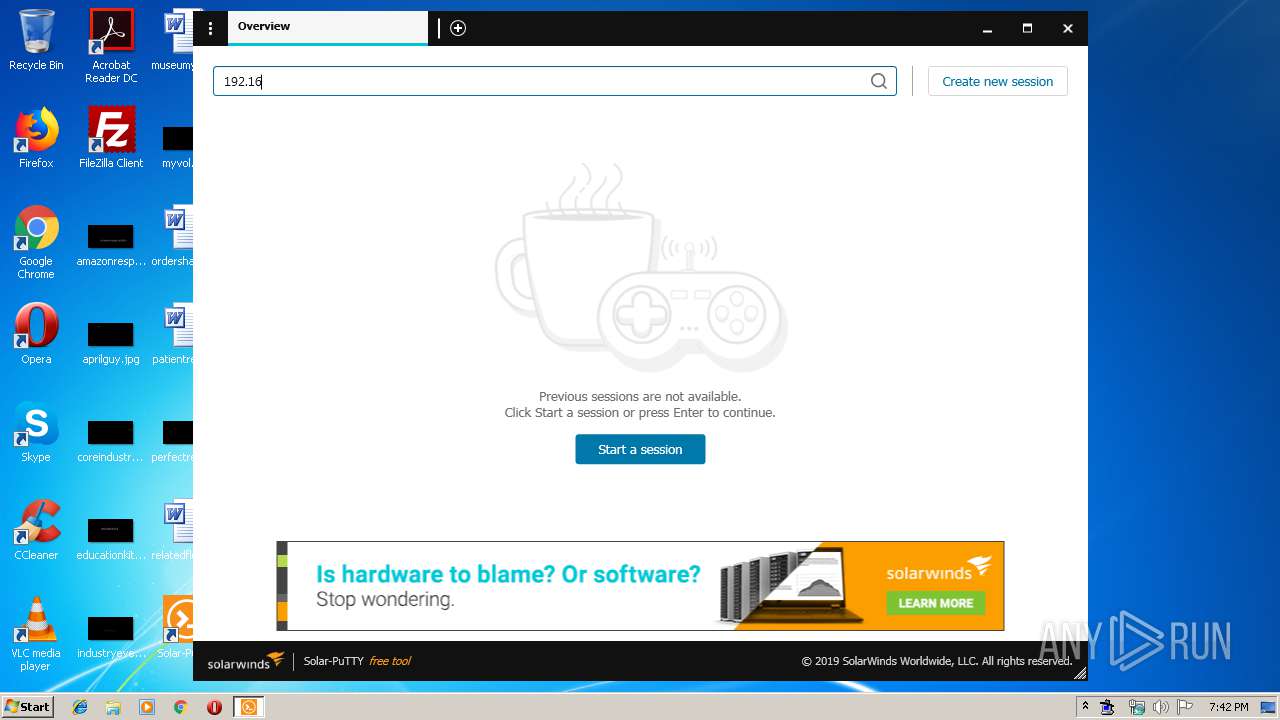Click Create new session button
The image size is (1280, 720).
[x=997, y=81]
